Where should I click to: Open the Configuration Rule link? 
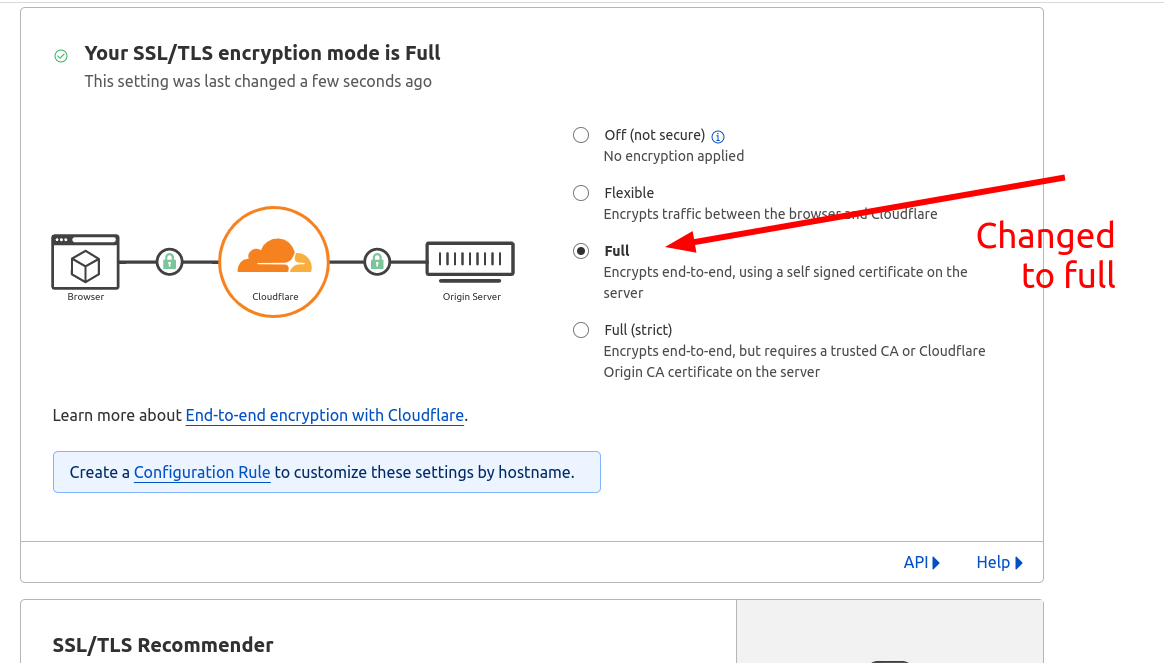coord(202,472)
